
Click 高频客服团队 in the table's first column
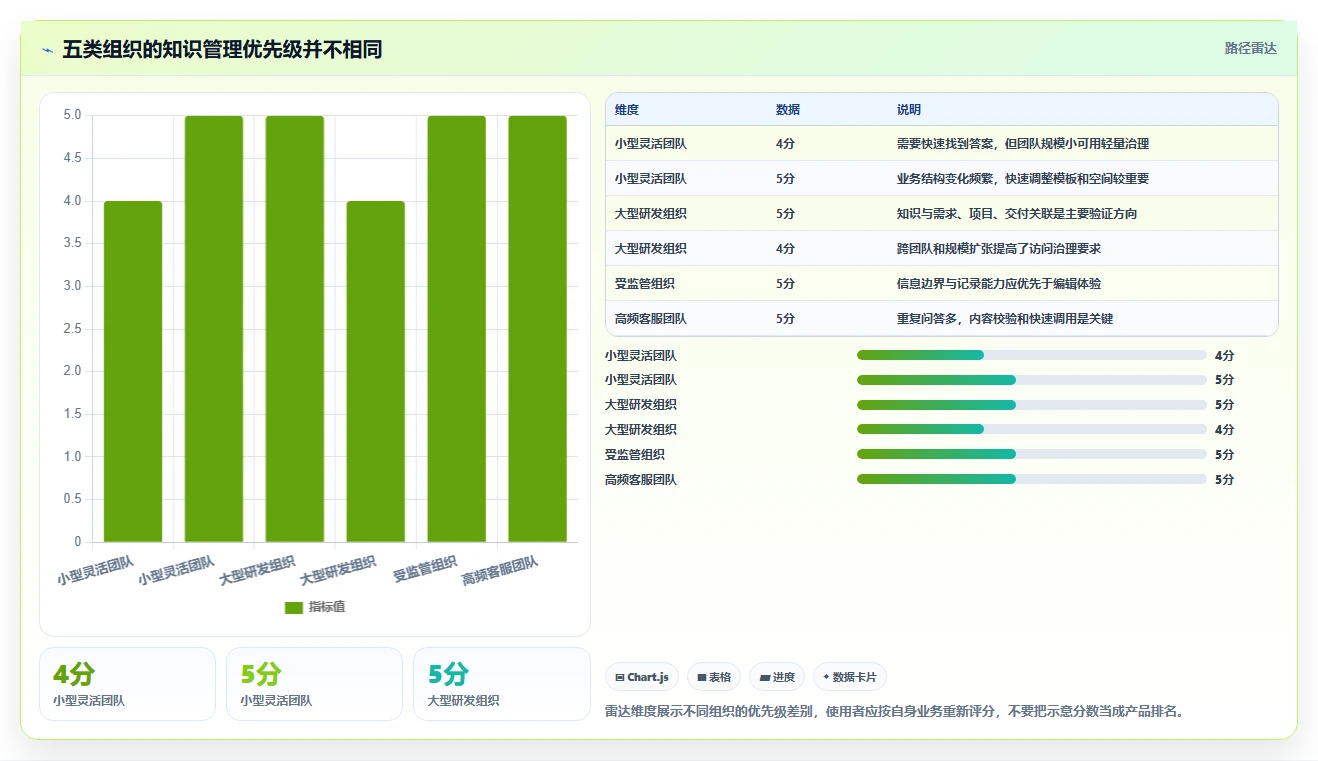coord(651,319)
